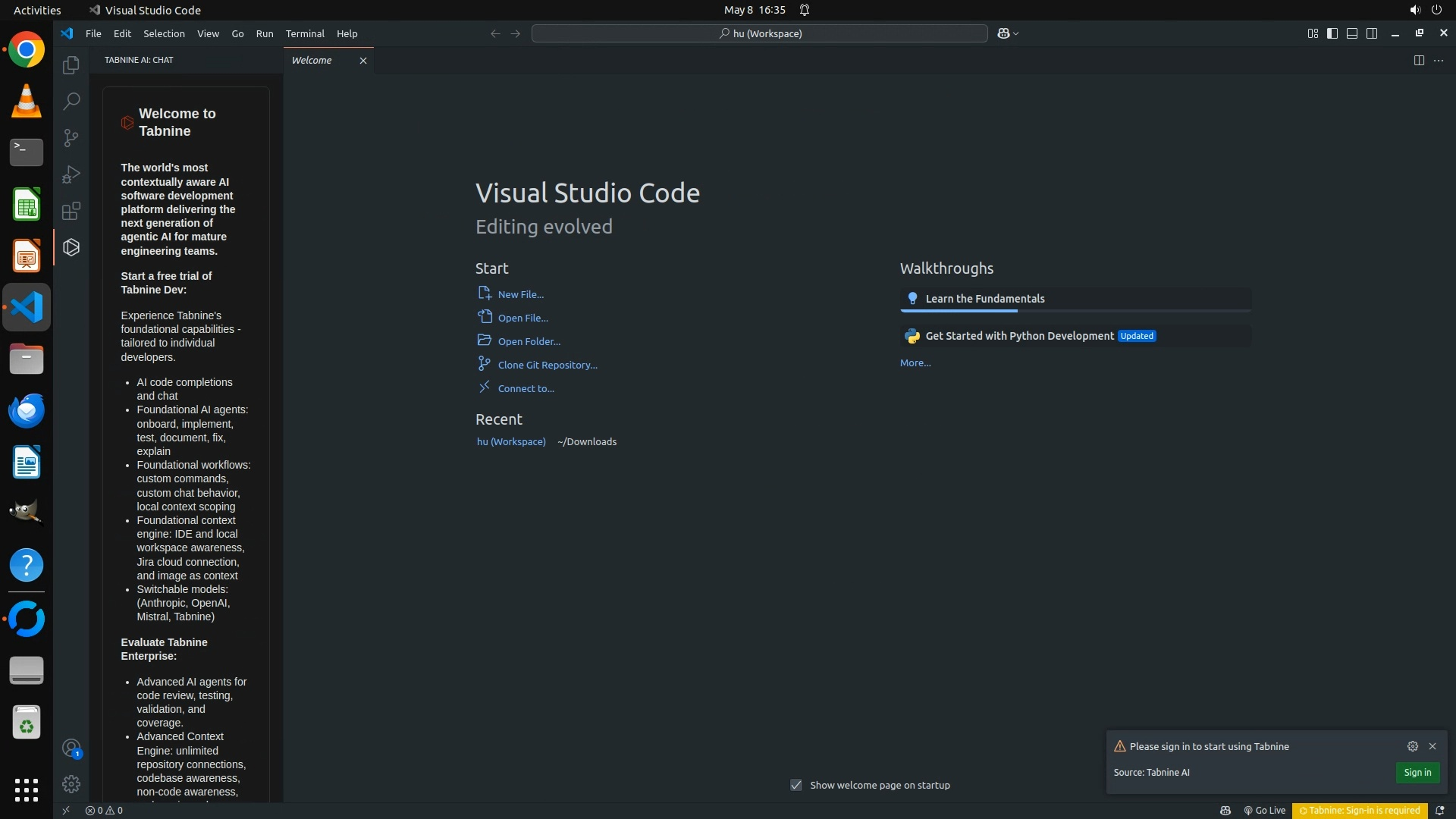Toggle the primary side bar visibility
The height and width of the screenshot is (819, 1456).
pos(1332,33)
